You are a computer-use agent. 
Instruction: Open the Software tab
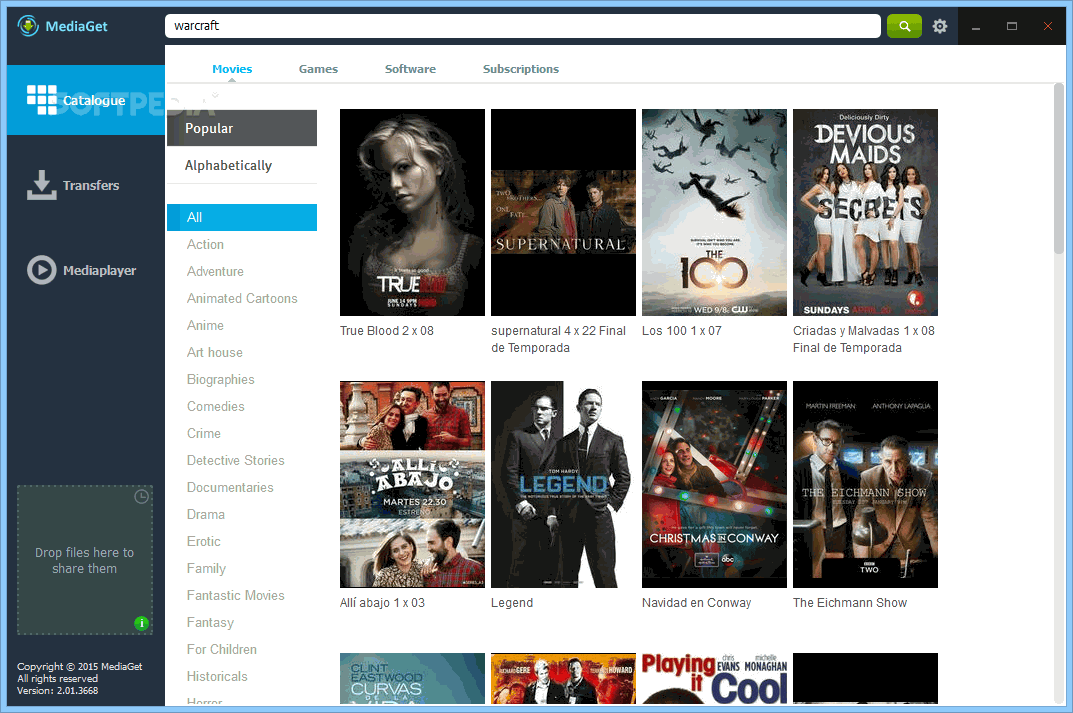410,69
